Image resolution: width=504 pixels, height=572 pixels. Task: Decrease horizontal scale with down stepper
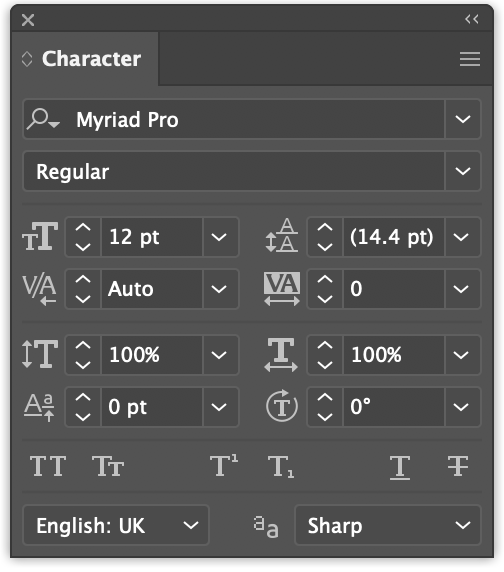pyautogui.click(x=325, y=365)
